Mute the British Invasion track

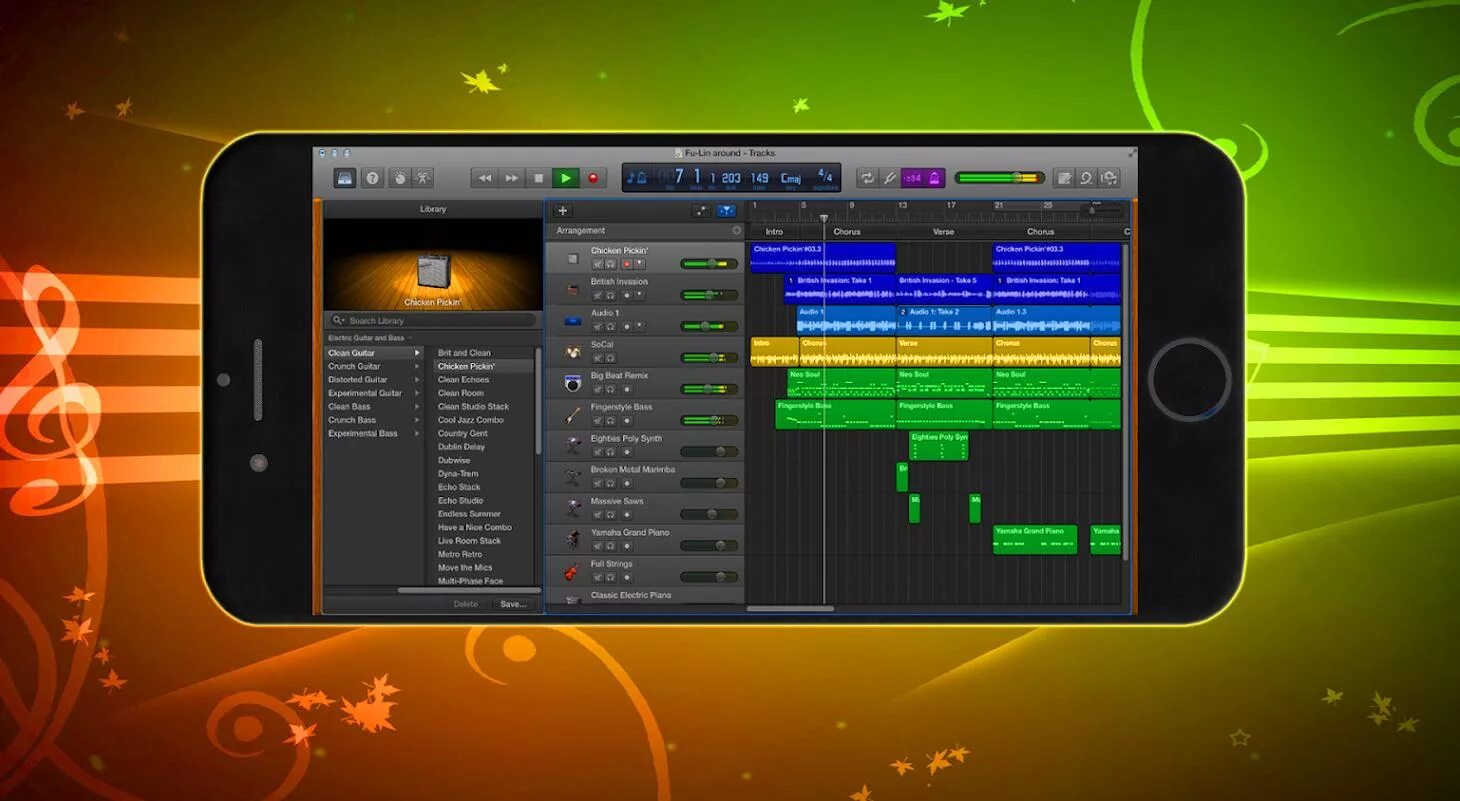point(597,295)
